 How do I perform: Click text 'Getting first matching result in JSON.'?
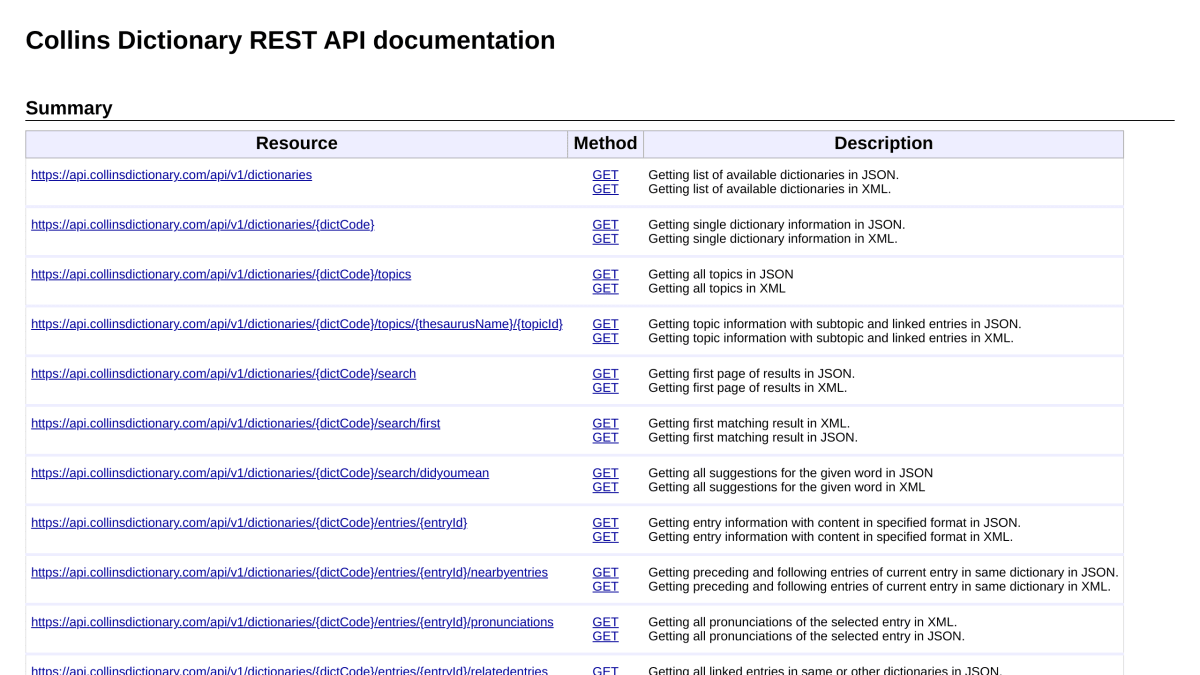[753, 437]
